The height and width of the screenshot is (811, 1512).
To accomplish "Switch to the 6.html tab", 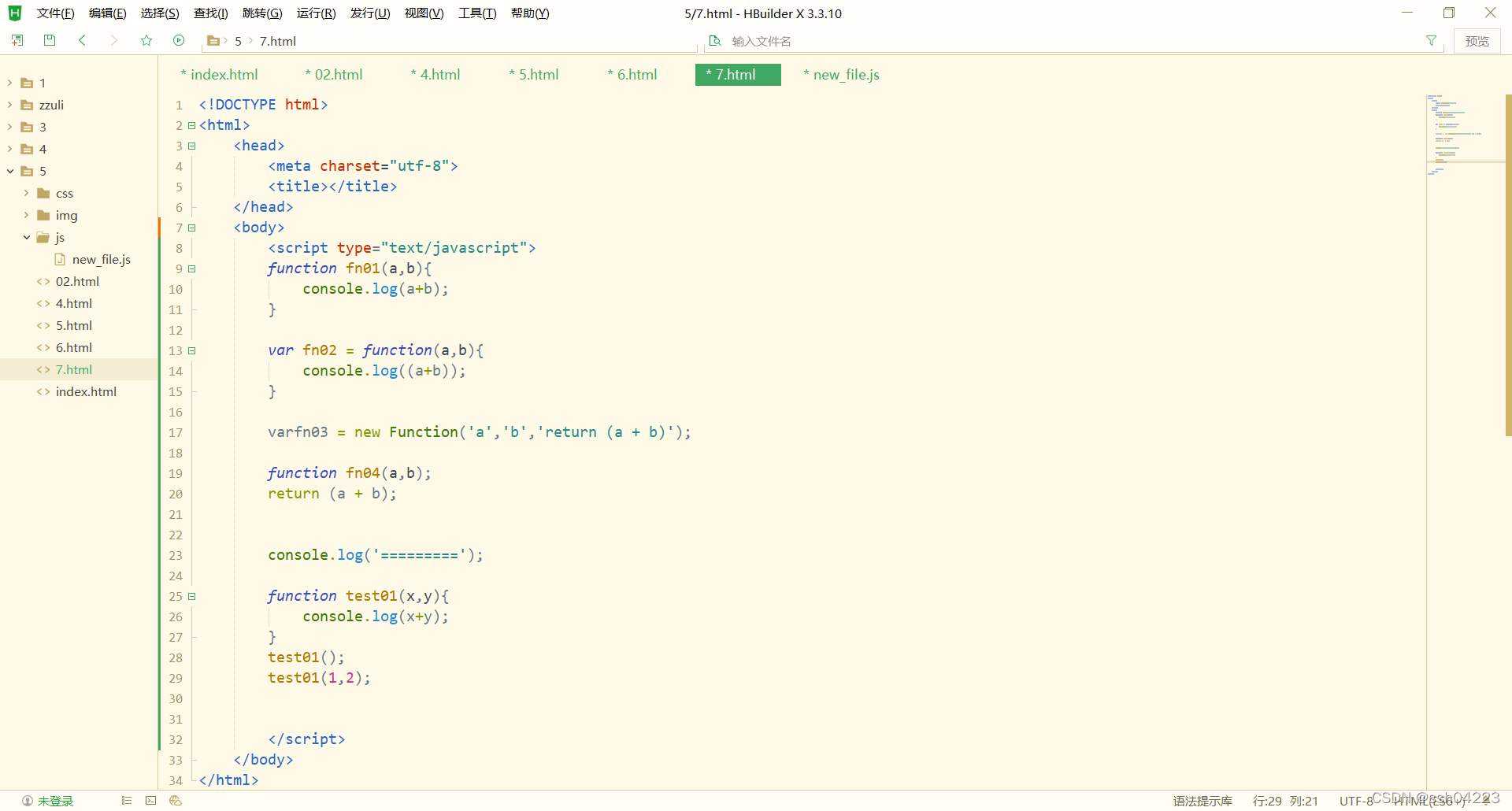I will point(632,75).
